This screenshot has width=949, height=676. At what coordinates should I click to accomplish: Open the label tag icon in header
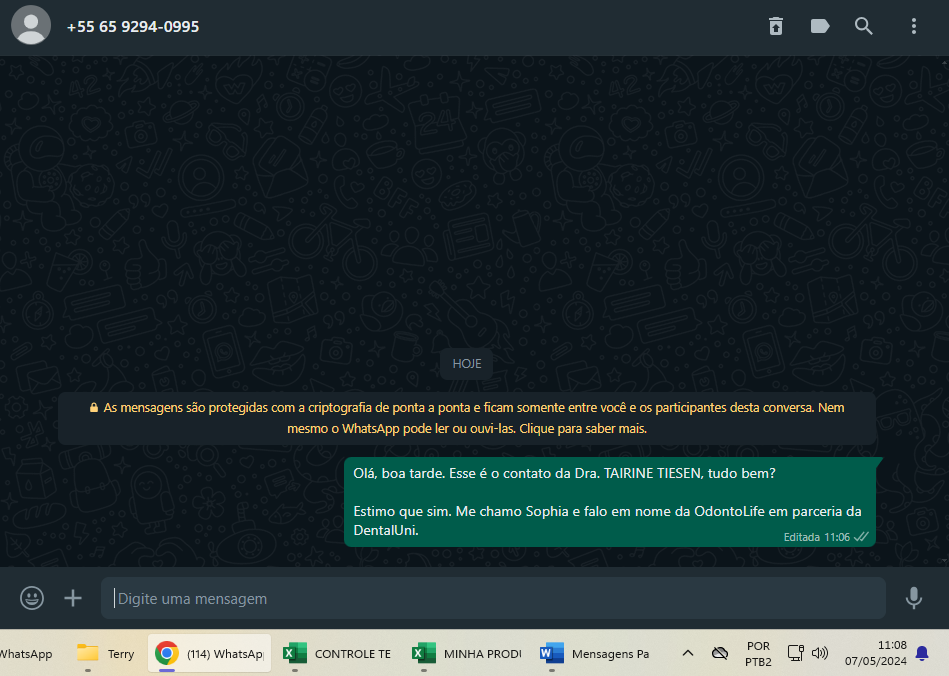[x=819, y=26]
